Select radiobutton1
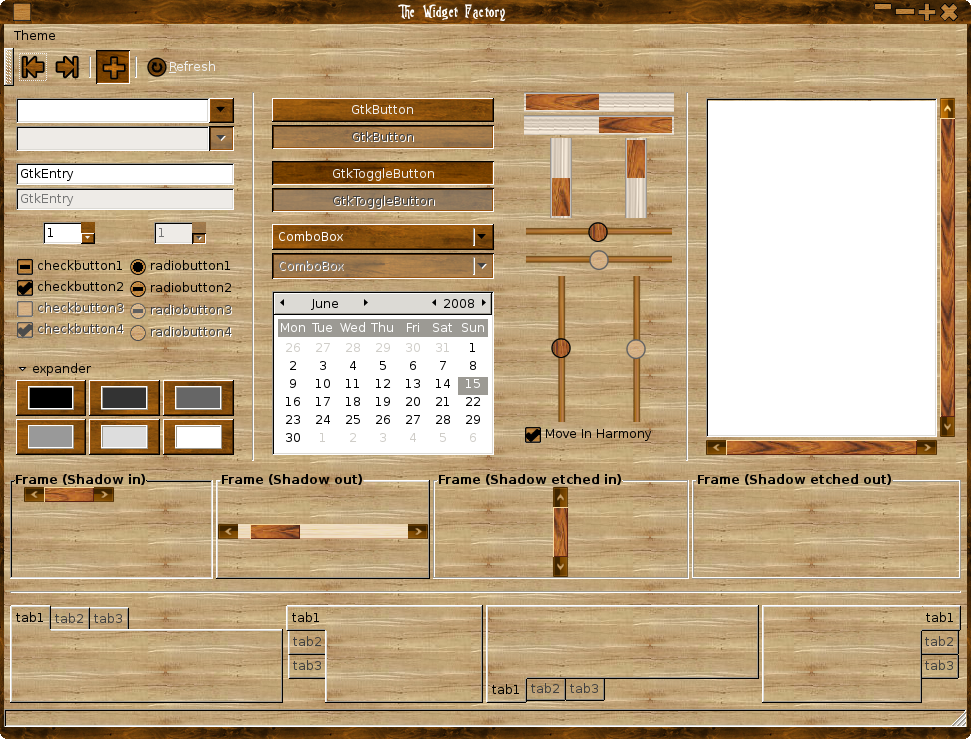This screenshot has width=971, height=739. pyautogui.click(x=137, y=266)
